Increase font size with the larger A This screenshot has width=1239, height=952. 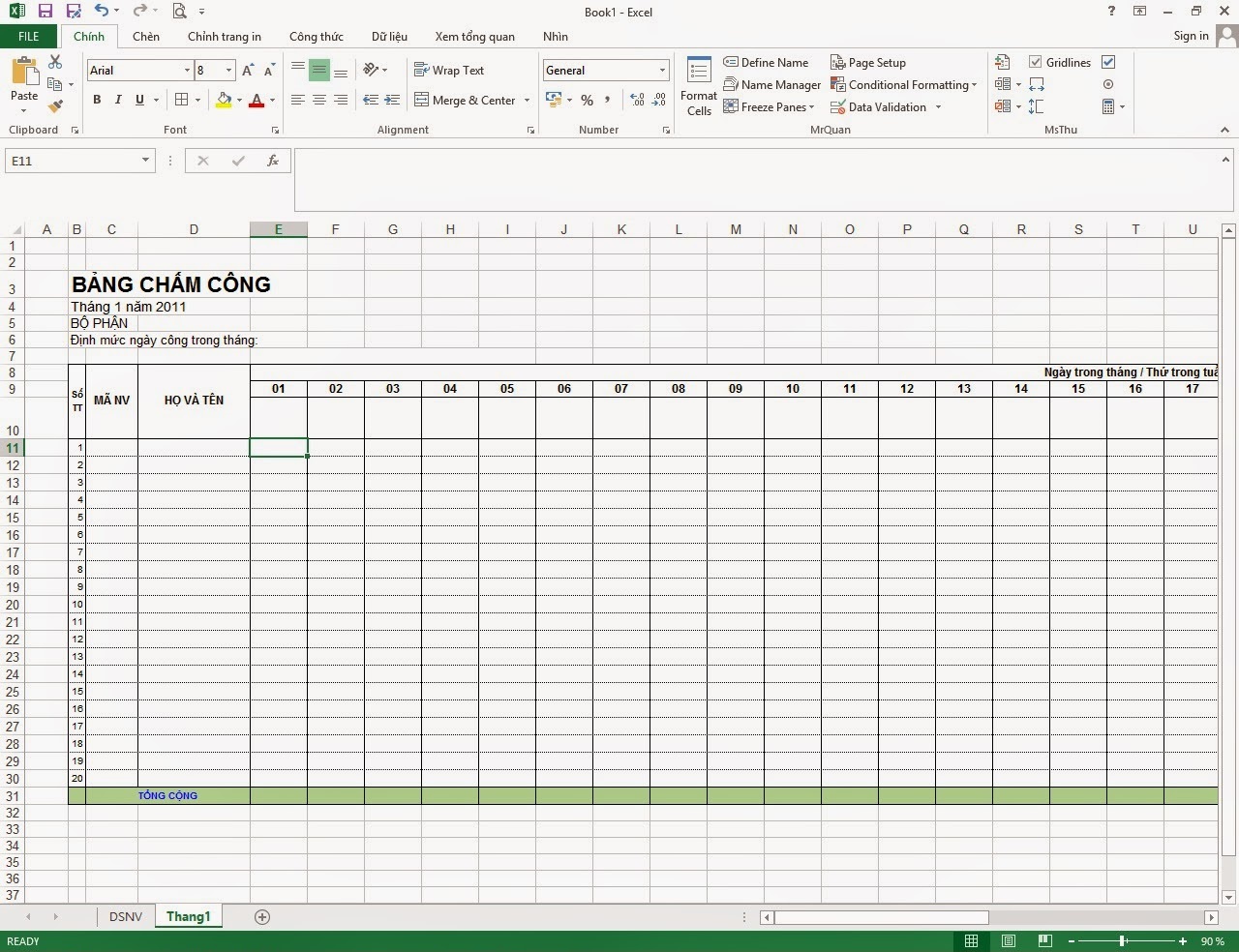(248, 70)
